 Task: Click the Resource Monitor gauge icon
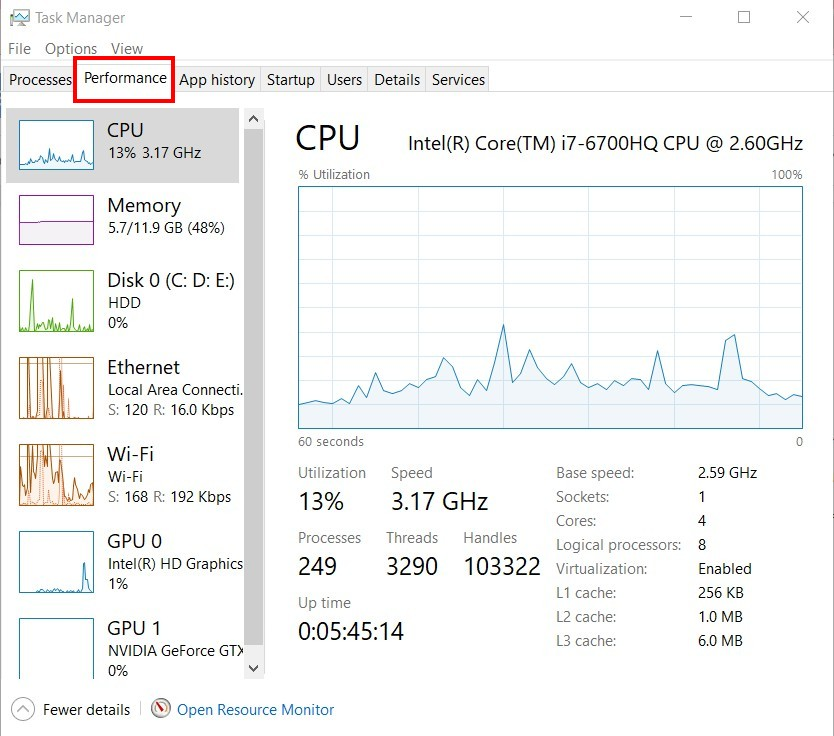pyautogui.click(x=161, y=708)
